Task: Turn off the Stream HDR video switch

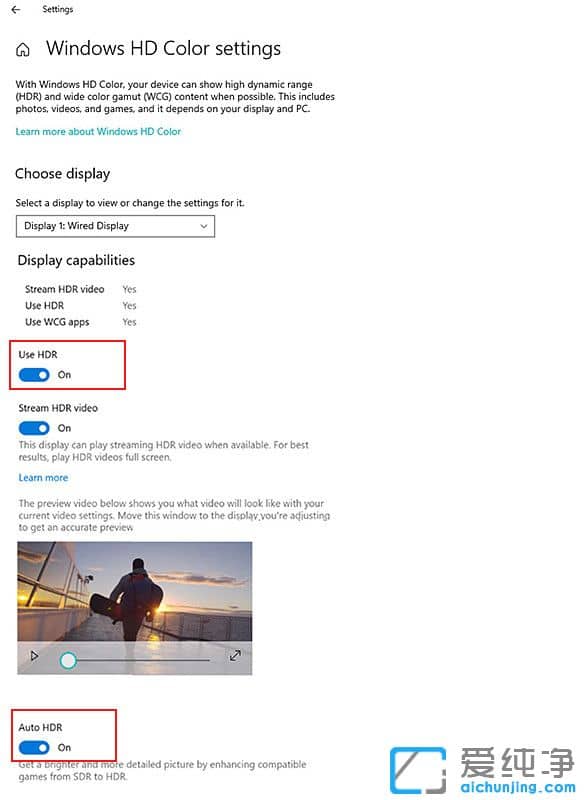Action: [34, 428]
